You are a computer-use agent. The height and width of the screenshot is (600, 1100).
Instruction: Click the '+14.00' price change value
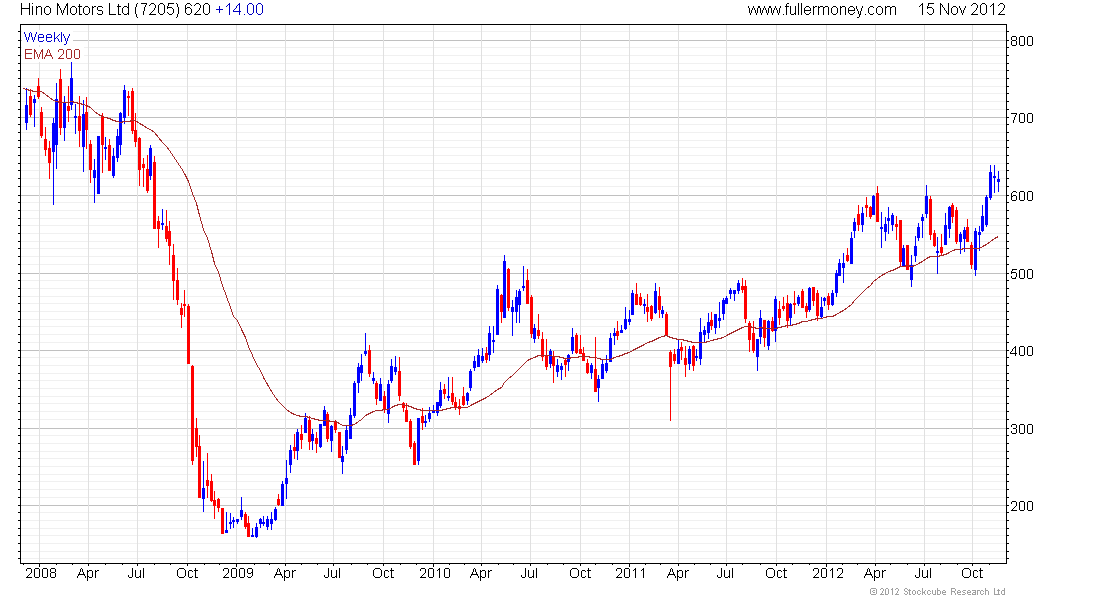(239, 10)
